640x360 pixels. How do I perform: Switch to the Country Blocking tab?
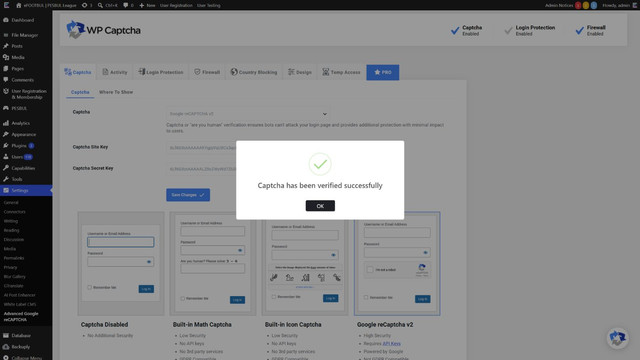coord(254,72)
